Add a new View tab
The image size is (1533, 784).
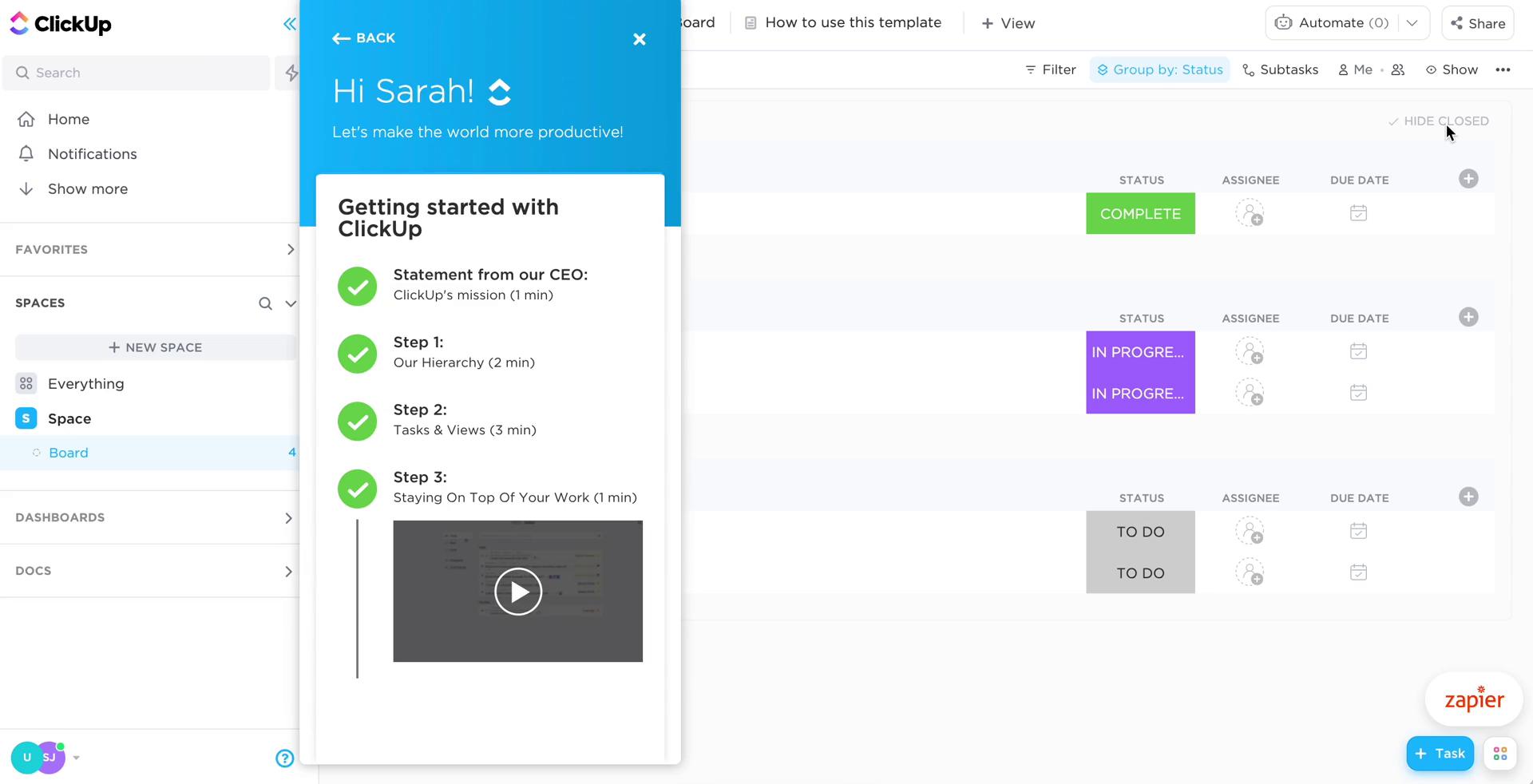1008,23
